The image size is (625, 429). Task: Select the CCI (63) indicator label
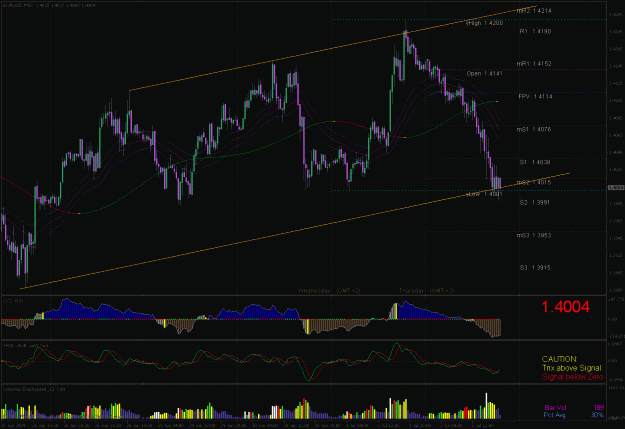pos(13,301)
